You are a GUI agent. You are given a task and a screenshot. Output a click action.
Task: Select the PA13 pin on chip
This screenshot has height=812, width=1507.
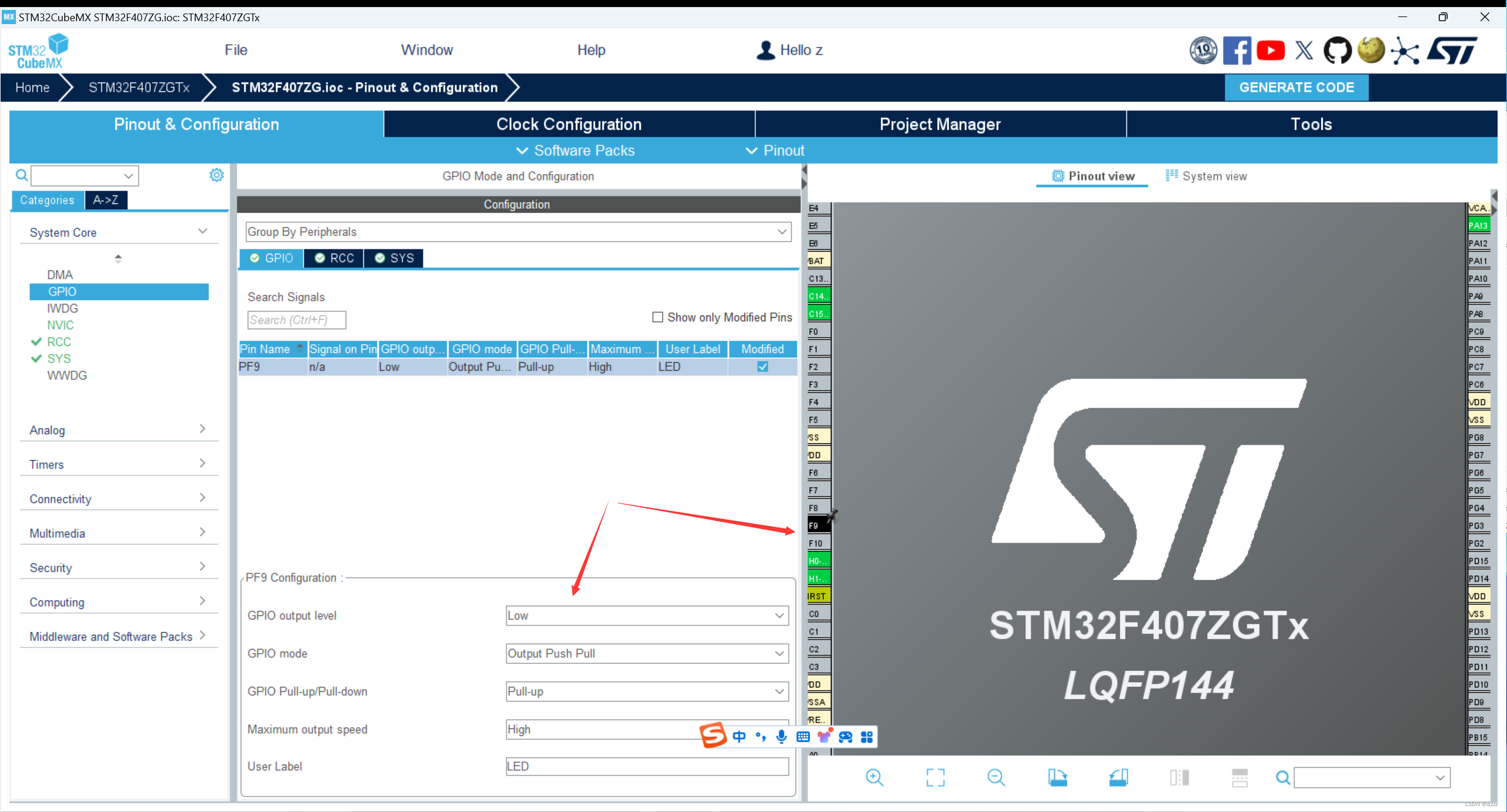(1479, 226)
